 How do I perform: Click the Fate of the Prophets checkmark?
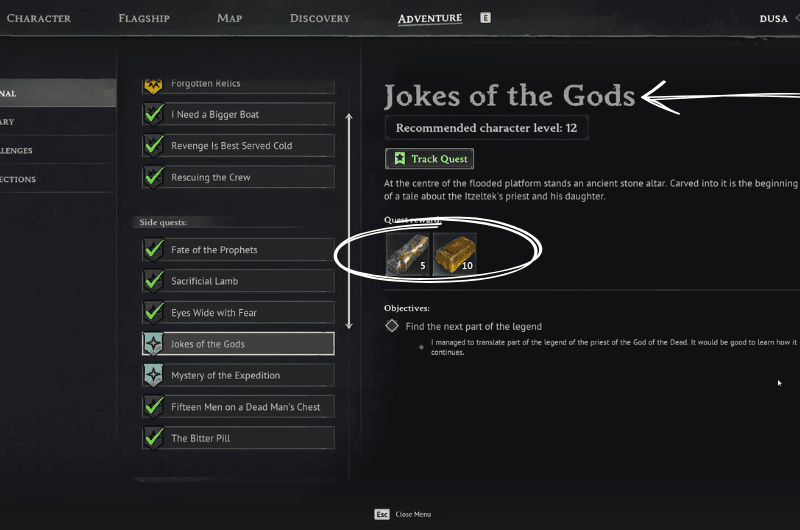[x=154, y=250]
